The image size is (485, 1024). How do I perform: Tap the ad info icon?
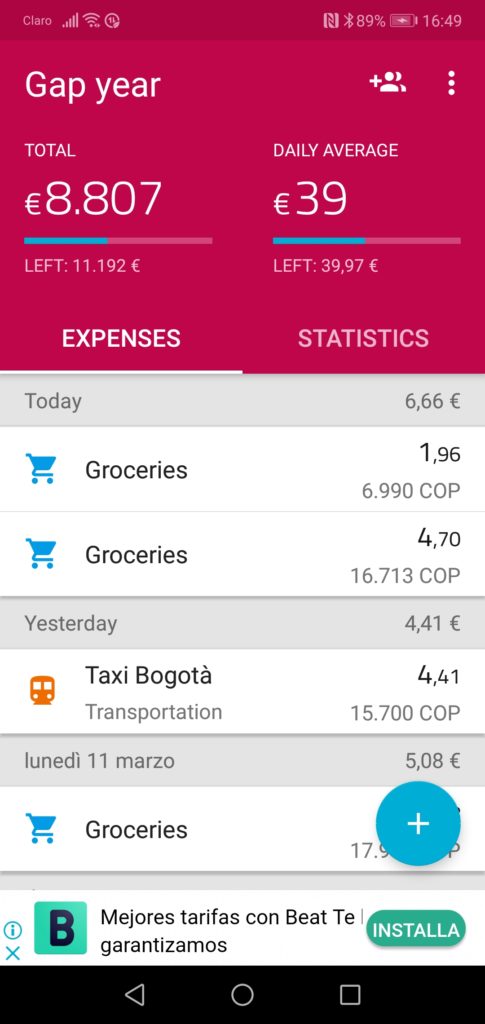click(x=13, y=929)
